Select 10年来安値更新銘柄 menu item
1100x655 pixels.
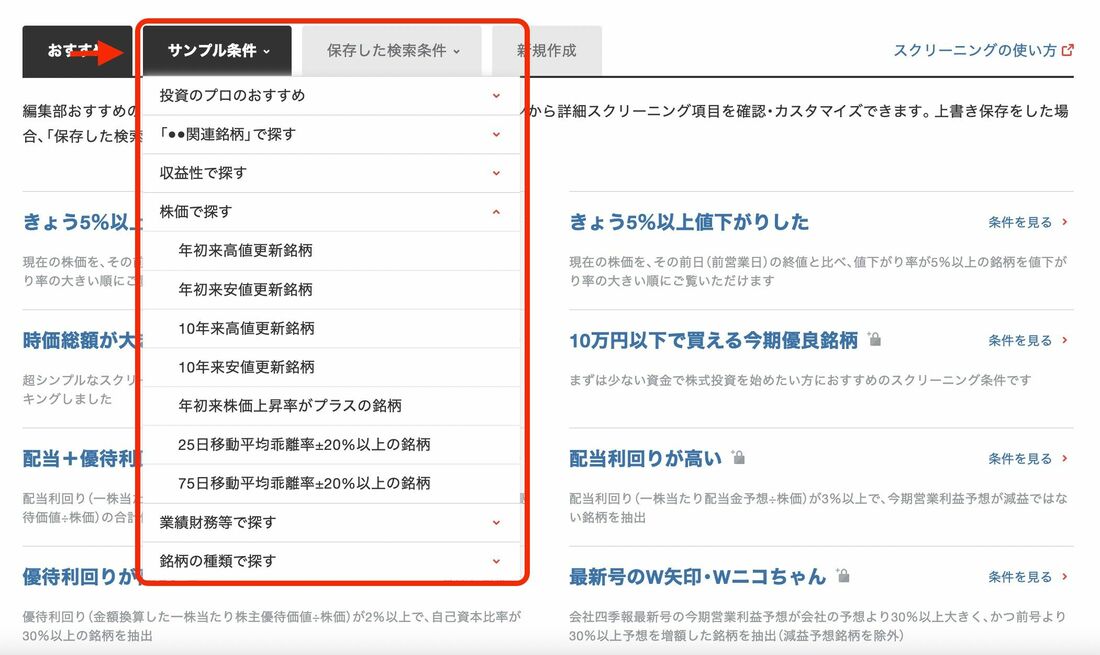[332, 367]
